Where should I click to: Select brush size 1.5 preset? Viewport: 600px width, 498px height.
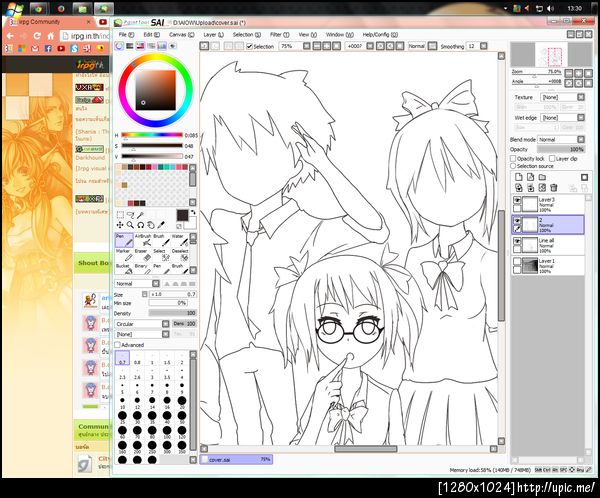click(167, 359)
